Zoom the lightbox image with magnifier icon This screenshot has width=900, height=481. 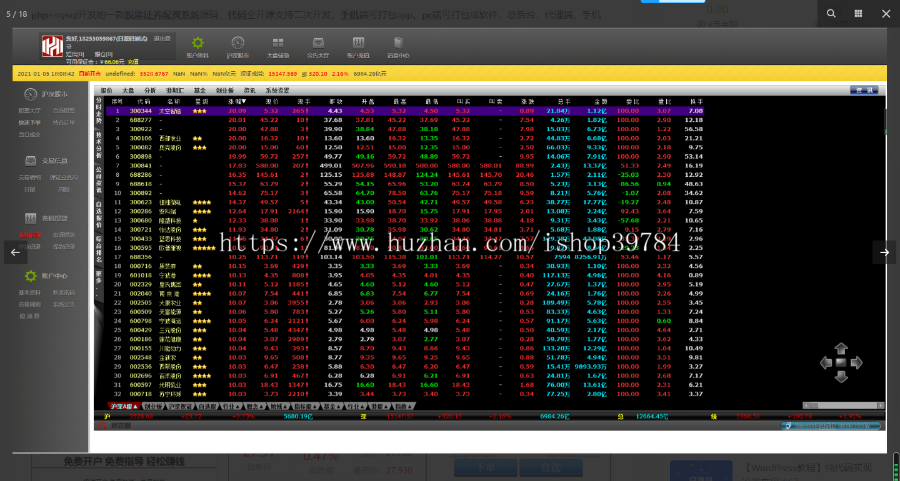(829, 13)
